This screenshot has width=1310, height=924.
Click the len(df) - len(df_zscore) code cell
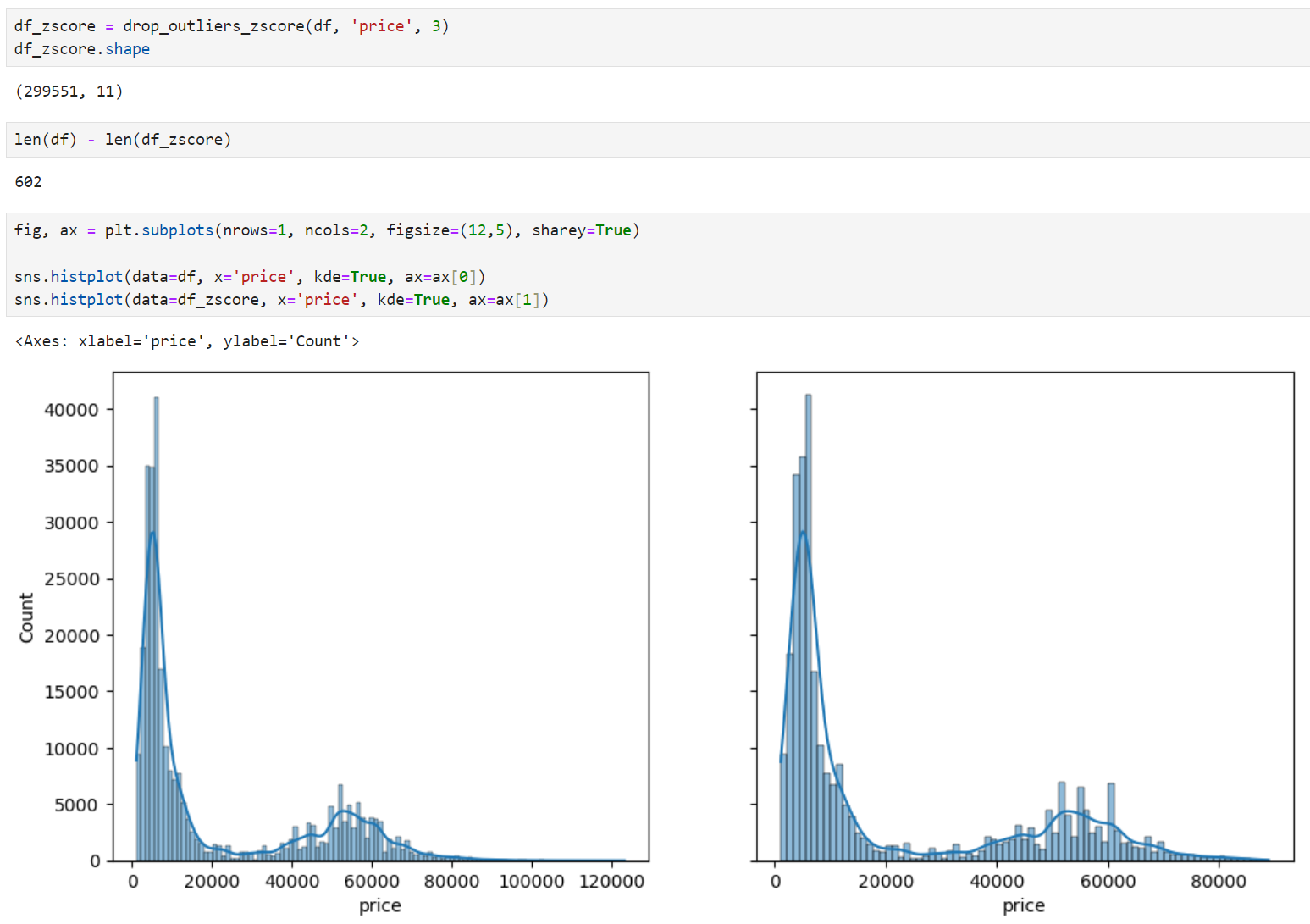(x=657, y=140)
